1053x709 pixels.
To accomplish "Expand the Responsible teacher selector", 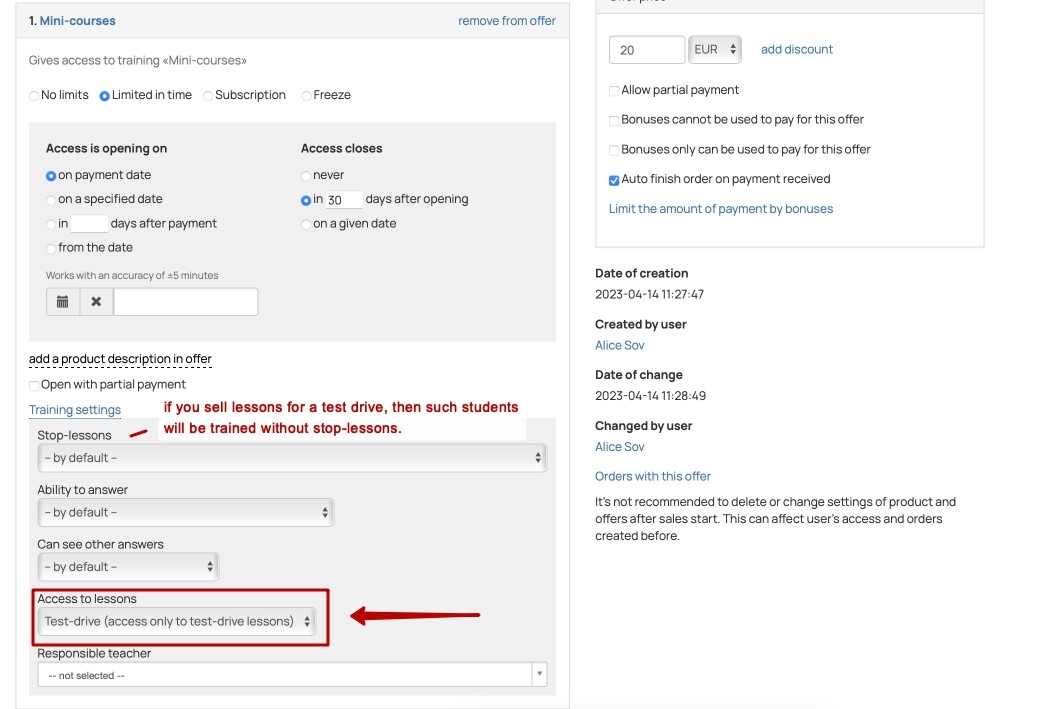I will click(292, 675).
